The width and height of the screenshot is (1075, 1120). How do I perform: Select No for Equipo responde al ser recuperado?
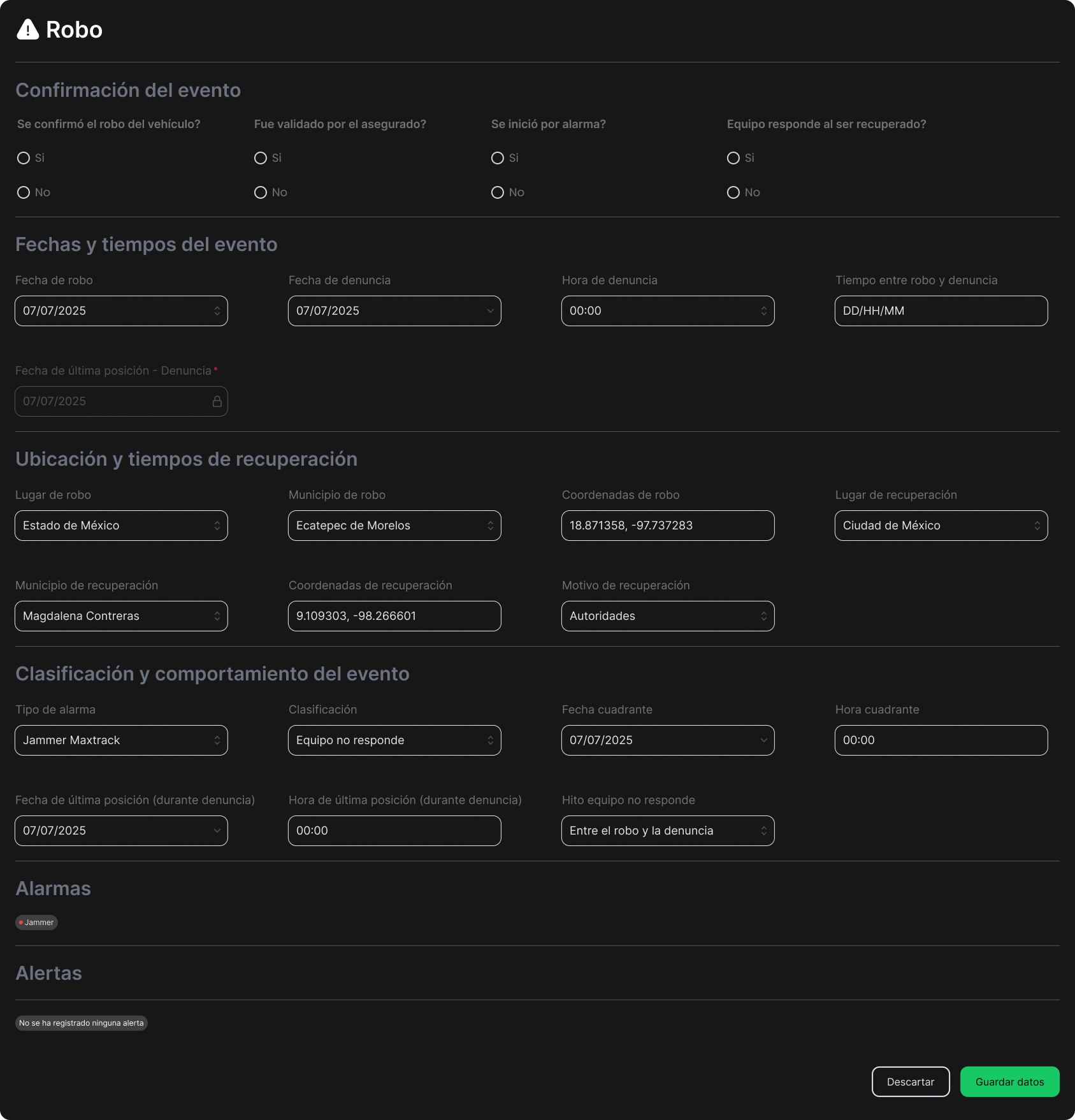733,192
